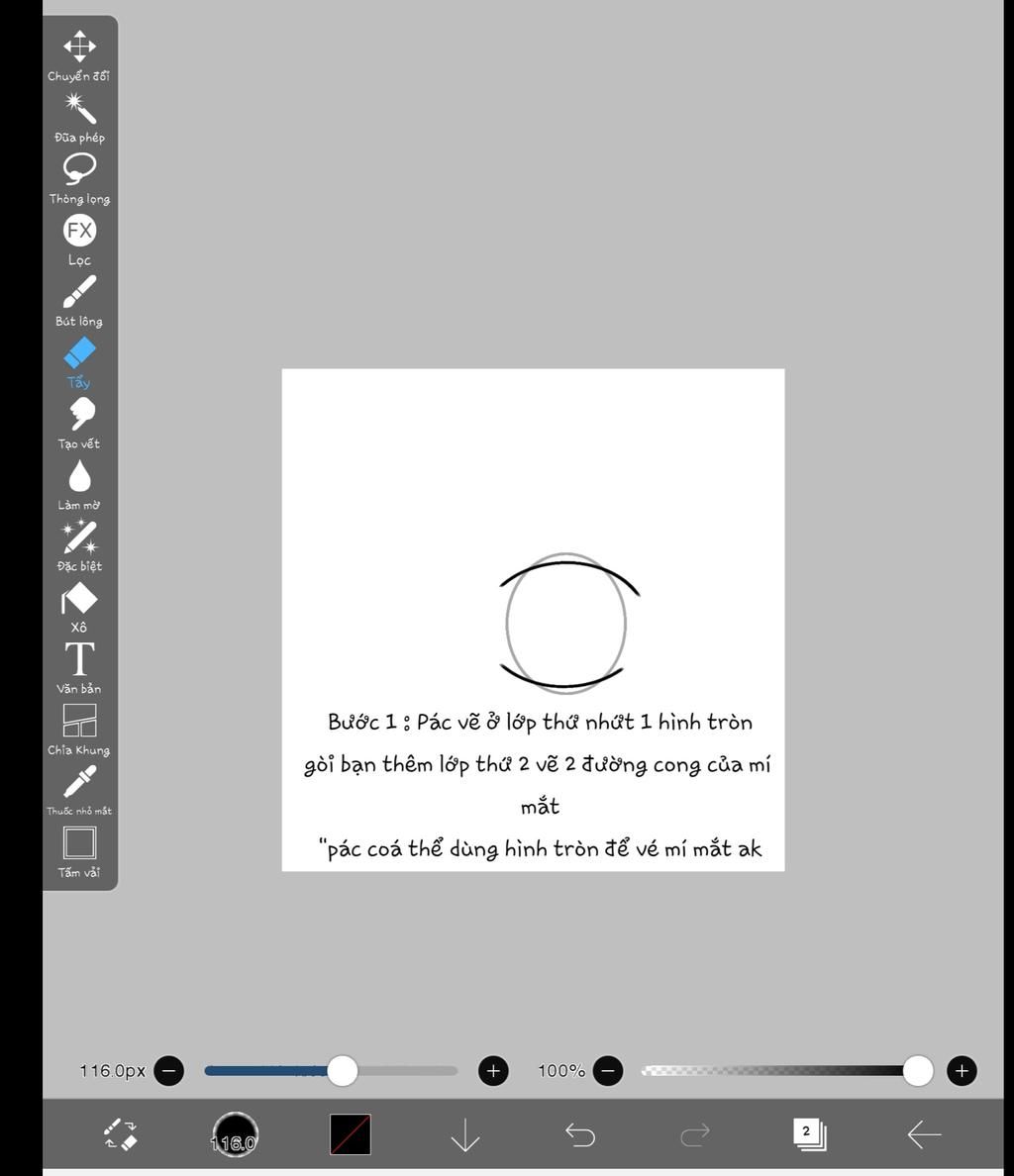Image resolution: width=1014 pixels, height=1176 pixels.
Task: Increase opacity with plus button
Action: [x=962, y=1070]
